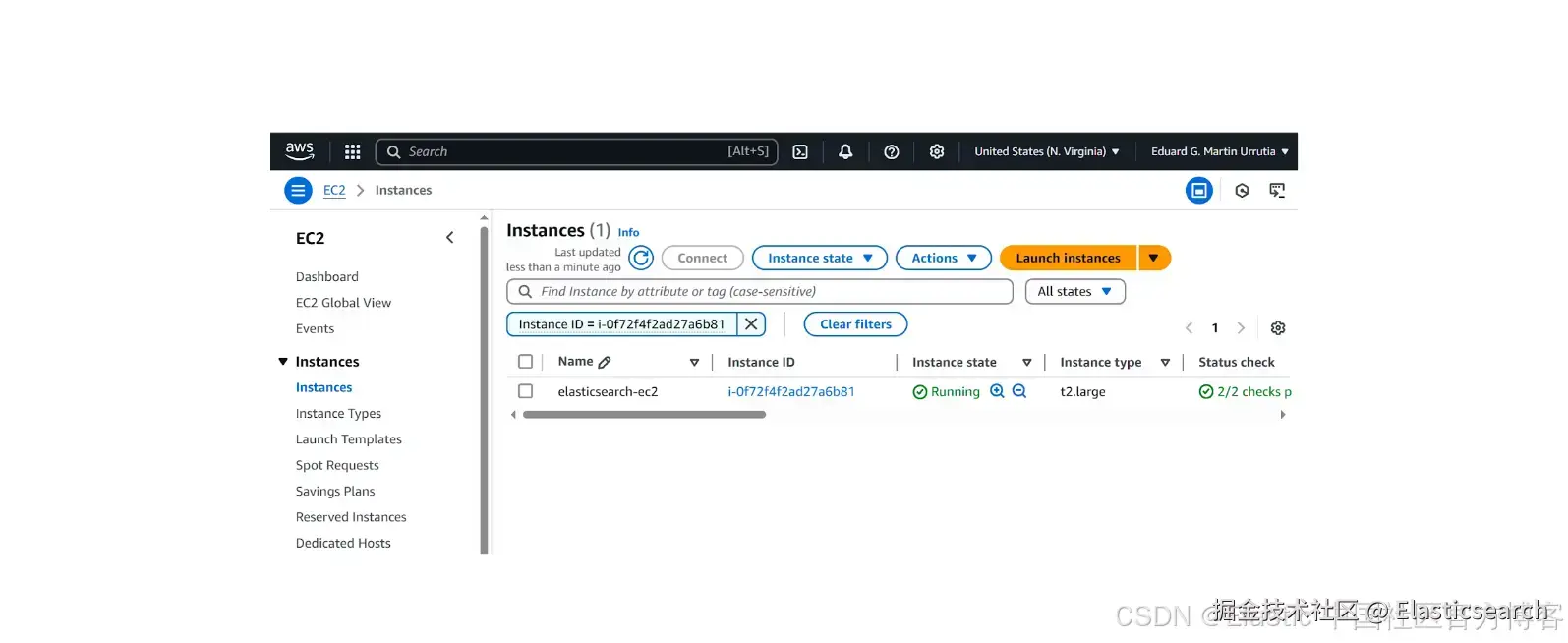This screenshot has width=1568, height=643.
Task: Edit the Name column pencil icon
Action: point(605,363)
